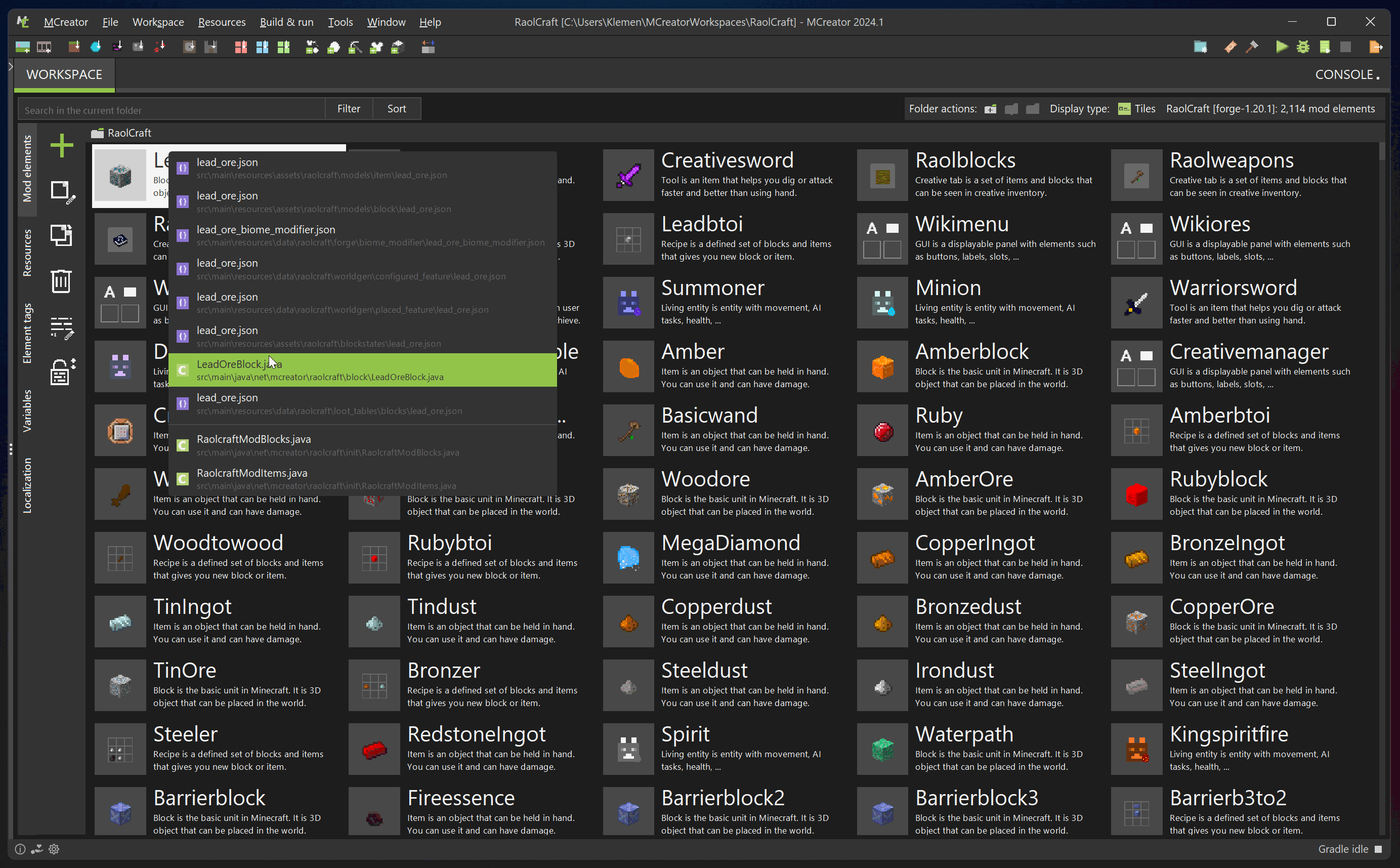Image resolution: width=1400 pixels, height=868 pixels.
Task: Click the edit selected element pencil icon
Action: [62, 192]
